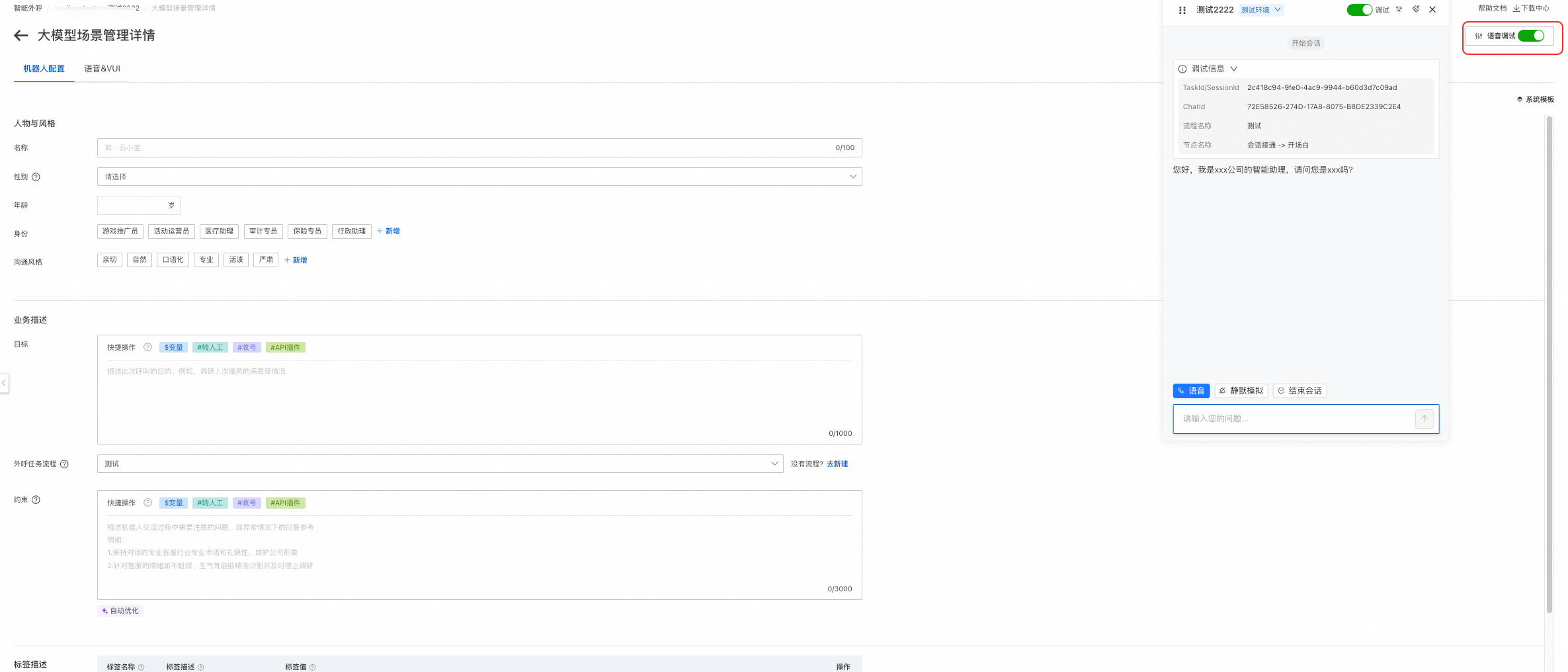This screenshot has height=672, width=1568.
Task: Insert #收号 in the 目标 editor
Action: click(247, 347)
